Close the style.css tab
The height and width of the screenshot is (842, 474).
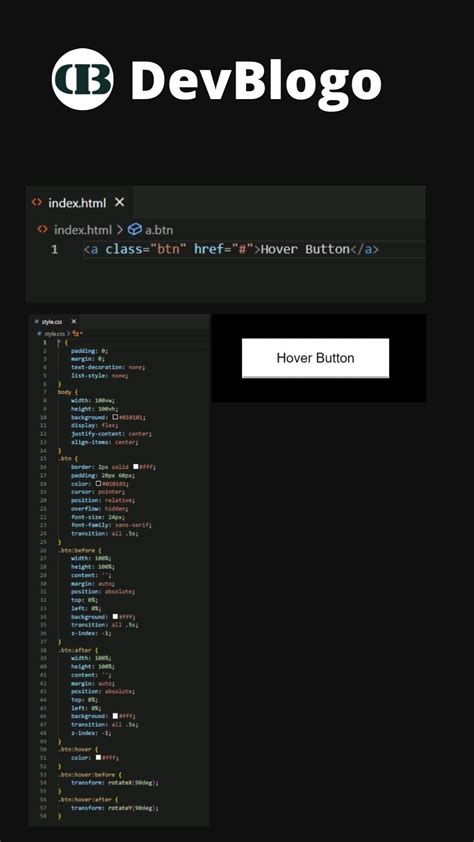click(x=74, y=322)
